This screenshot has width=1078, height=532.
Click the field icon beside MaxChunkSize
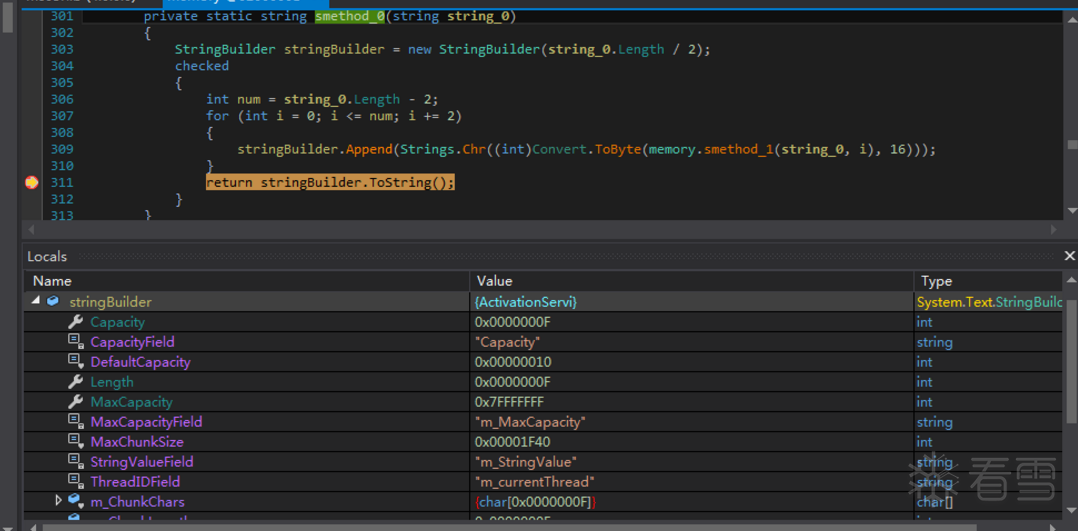(x=75, y=442)
